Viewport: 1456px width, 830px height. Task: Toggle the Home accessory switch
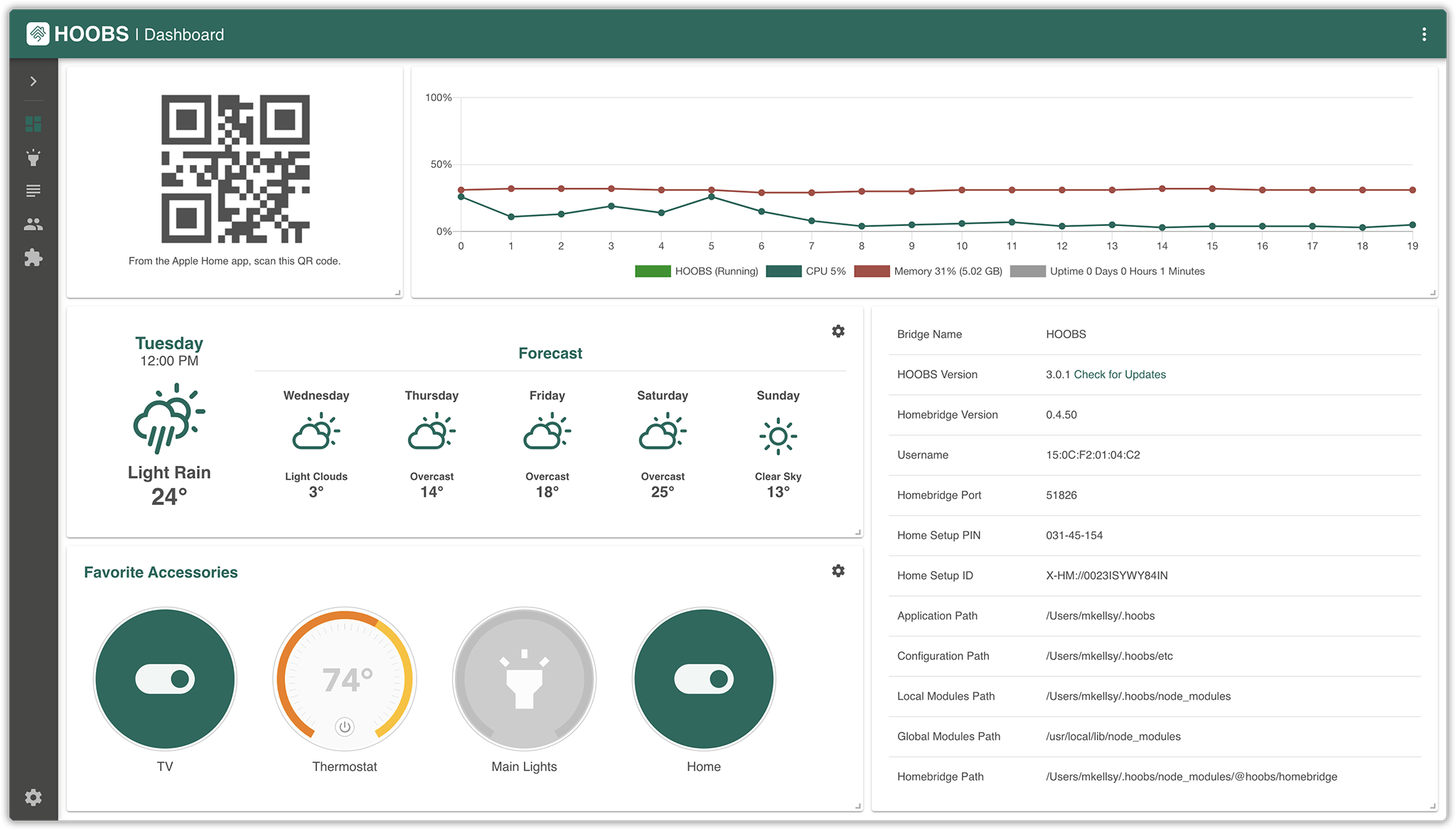(704, 679)
